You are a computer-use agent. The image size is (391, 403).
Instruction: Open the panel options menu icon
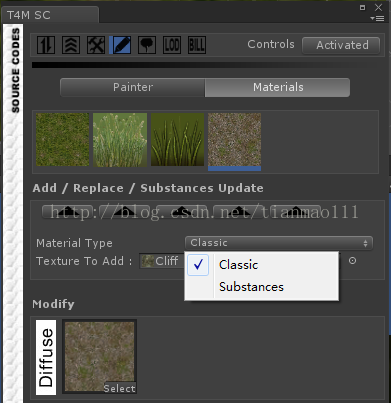point(377,19)
